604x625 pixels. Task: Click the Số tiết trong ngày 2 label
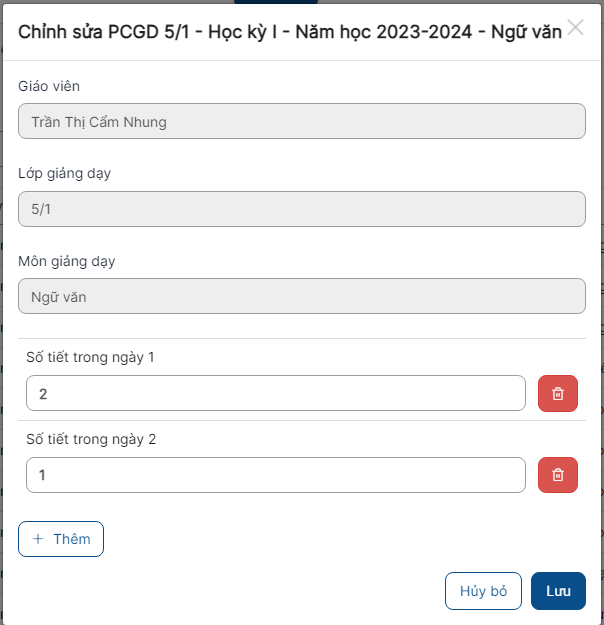click(x=91, y=439)
